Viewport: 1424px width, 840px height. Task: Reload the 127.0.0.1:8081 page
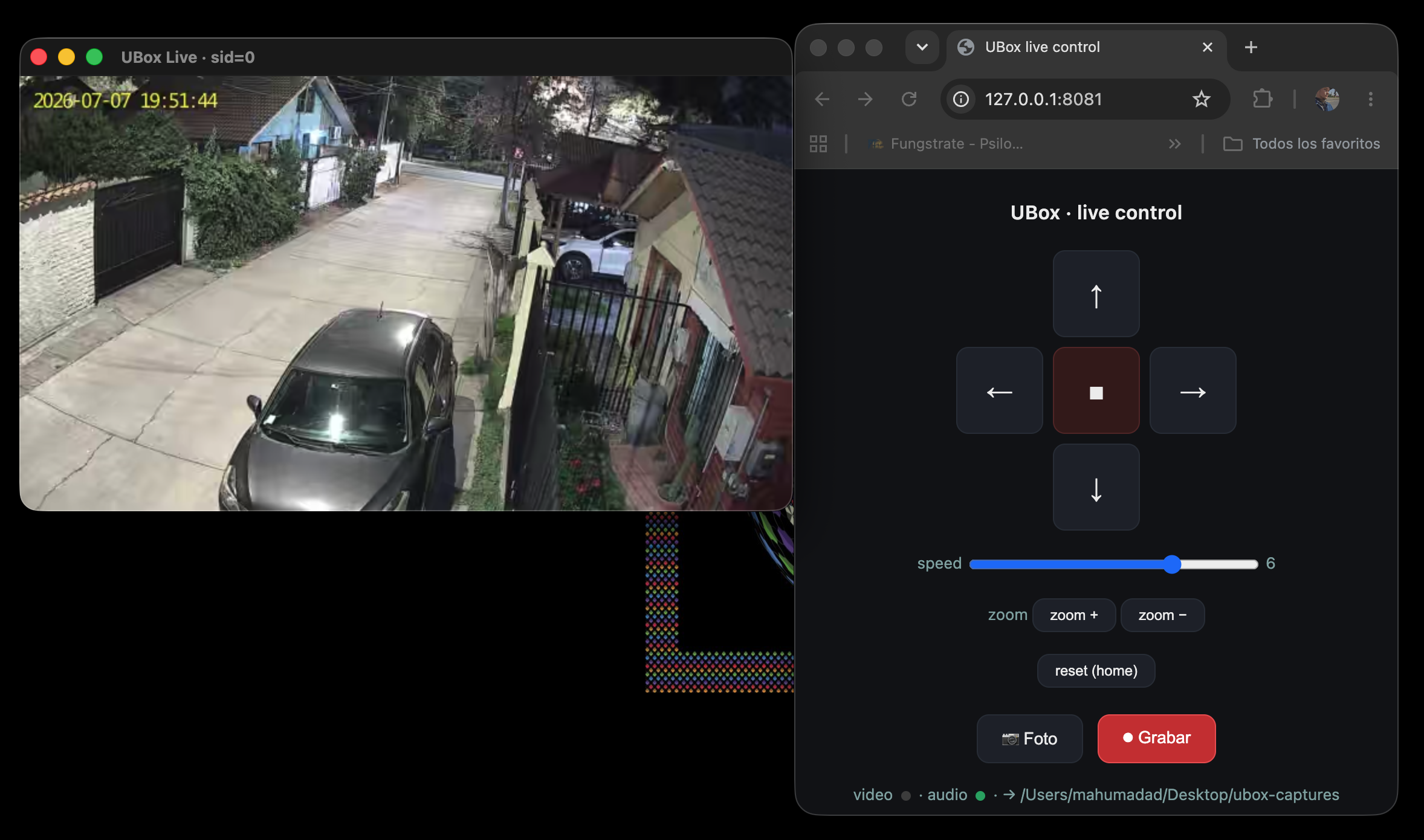(x=909, y=99)
